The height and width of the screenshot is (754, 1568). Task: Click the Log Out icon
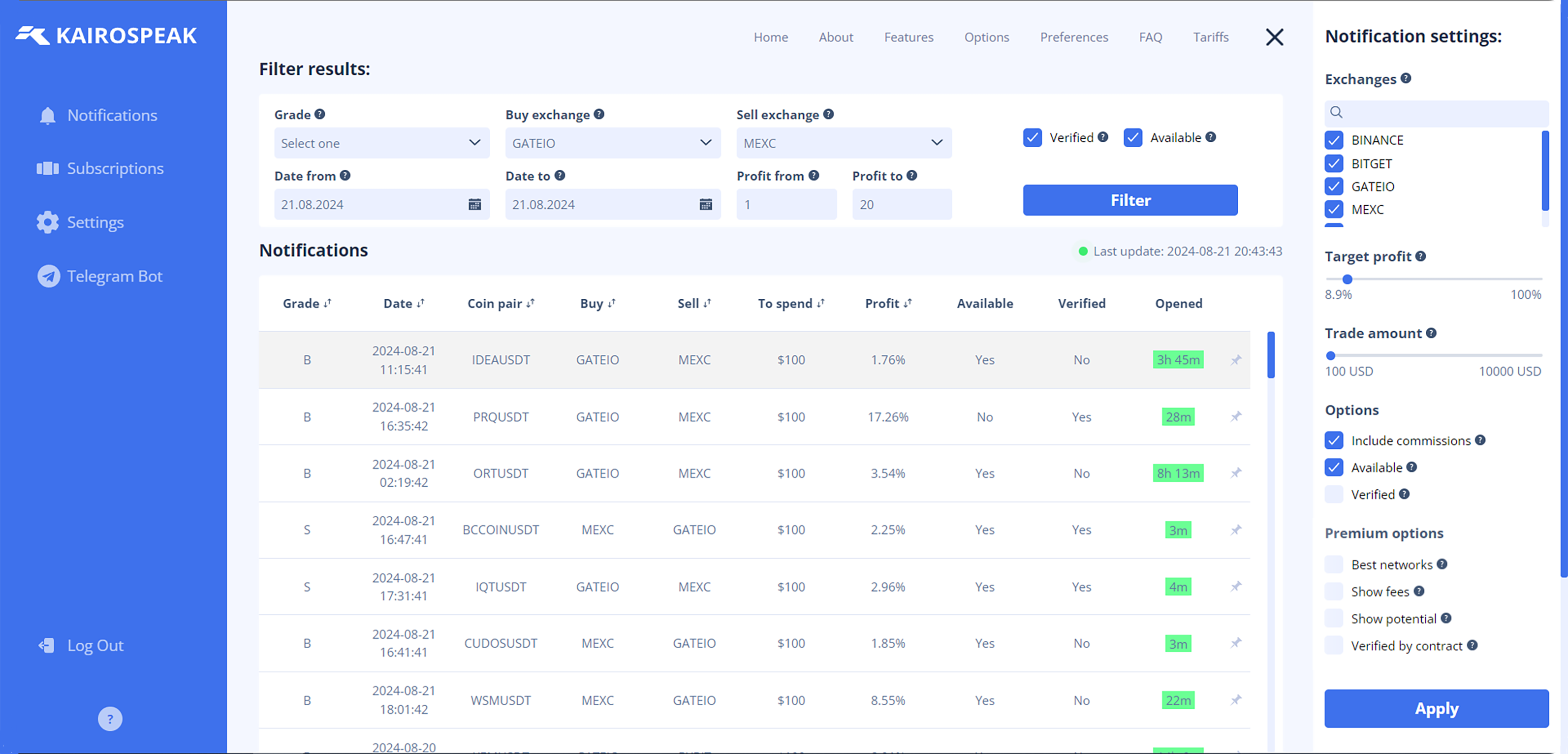(x=47, y=646)
